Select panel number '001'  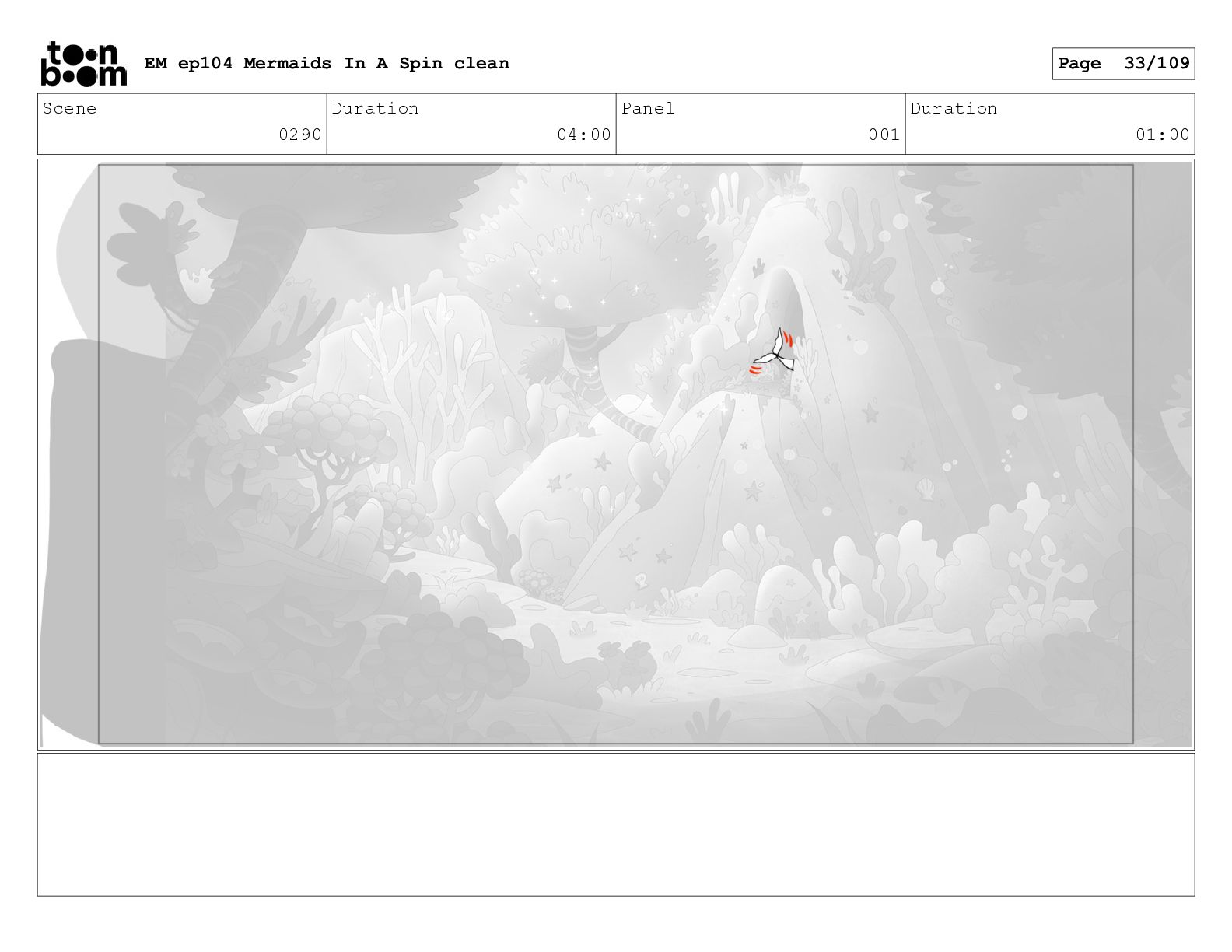(x=884, y=135)
